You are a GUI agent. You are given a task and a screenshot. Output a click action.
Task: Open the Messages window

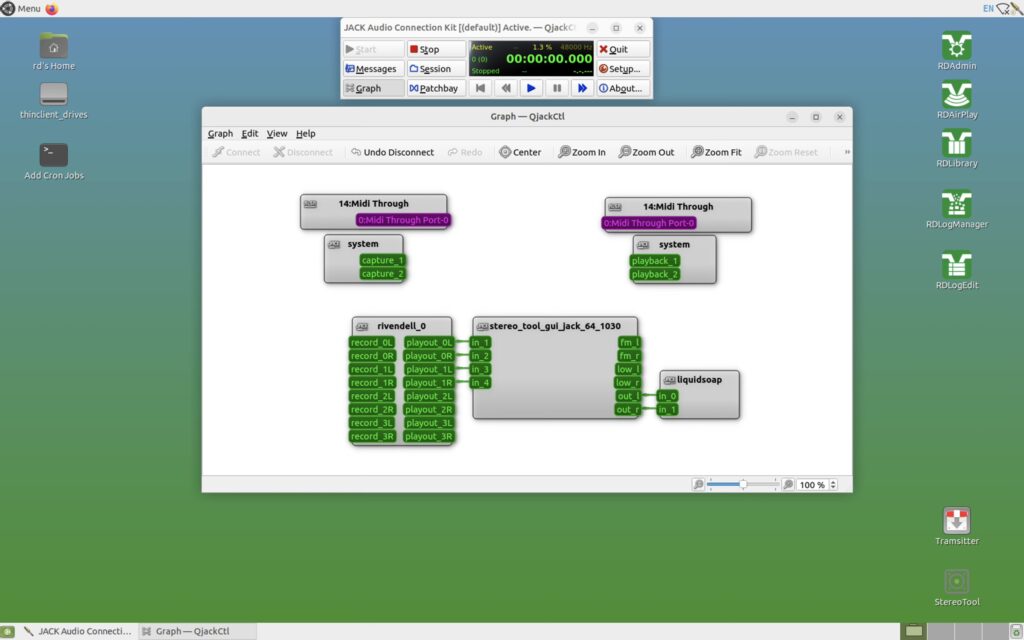click(x=373, y=69)
